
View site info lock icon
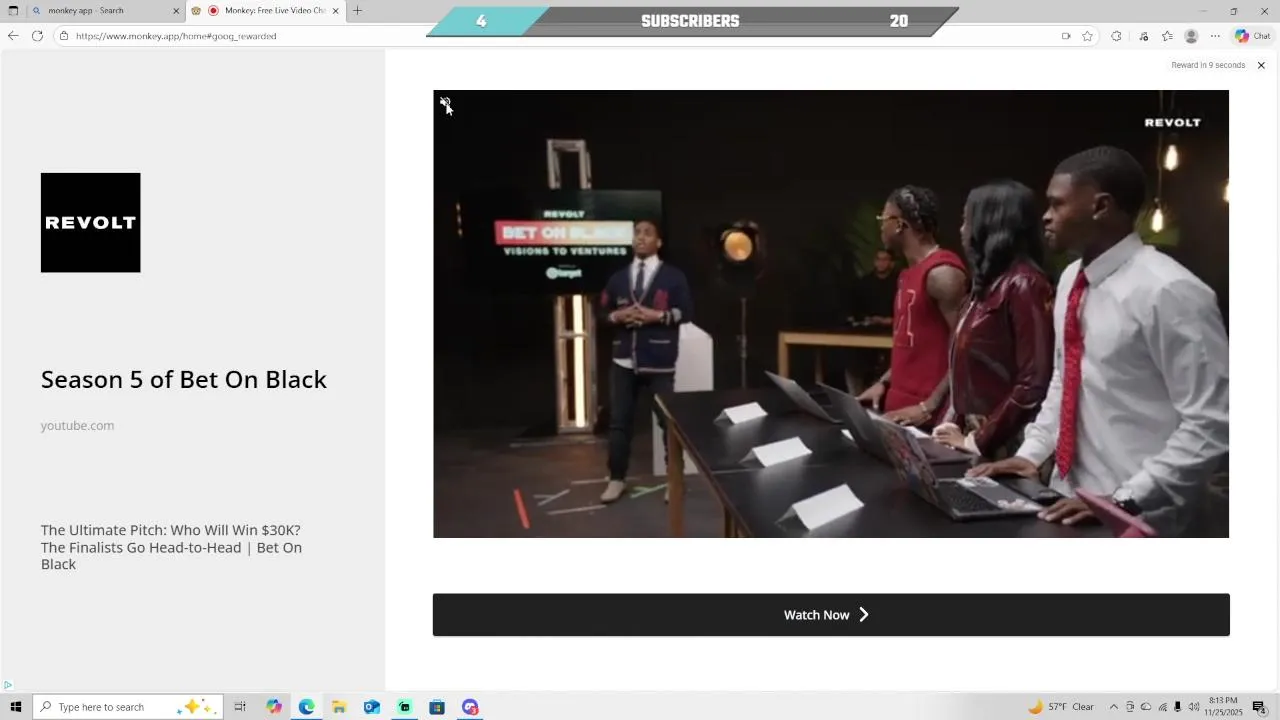pyautogui.click(x=64, y=36)
